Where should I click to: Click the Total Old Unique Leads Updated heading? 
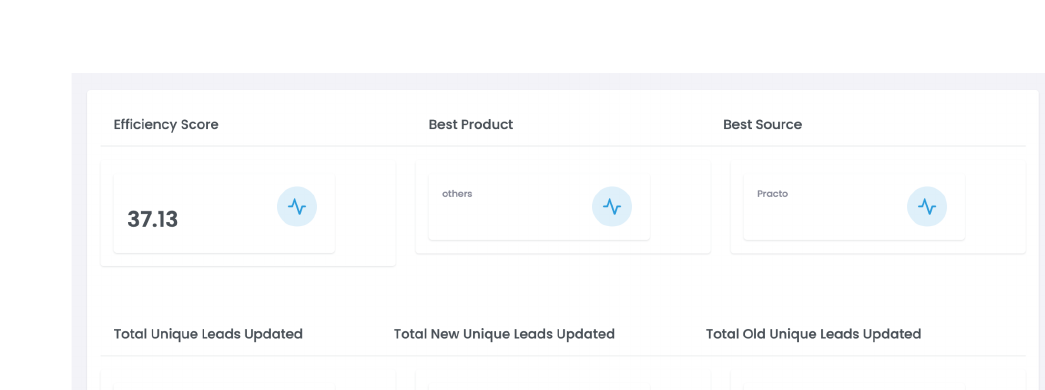(813, 334)
